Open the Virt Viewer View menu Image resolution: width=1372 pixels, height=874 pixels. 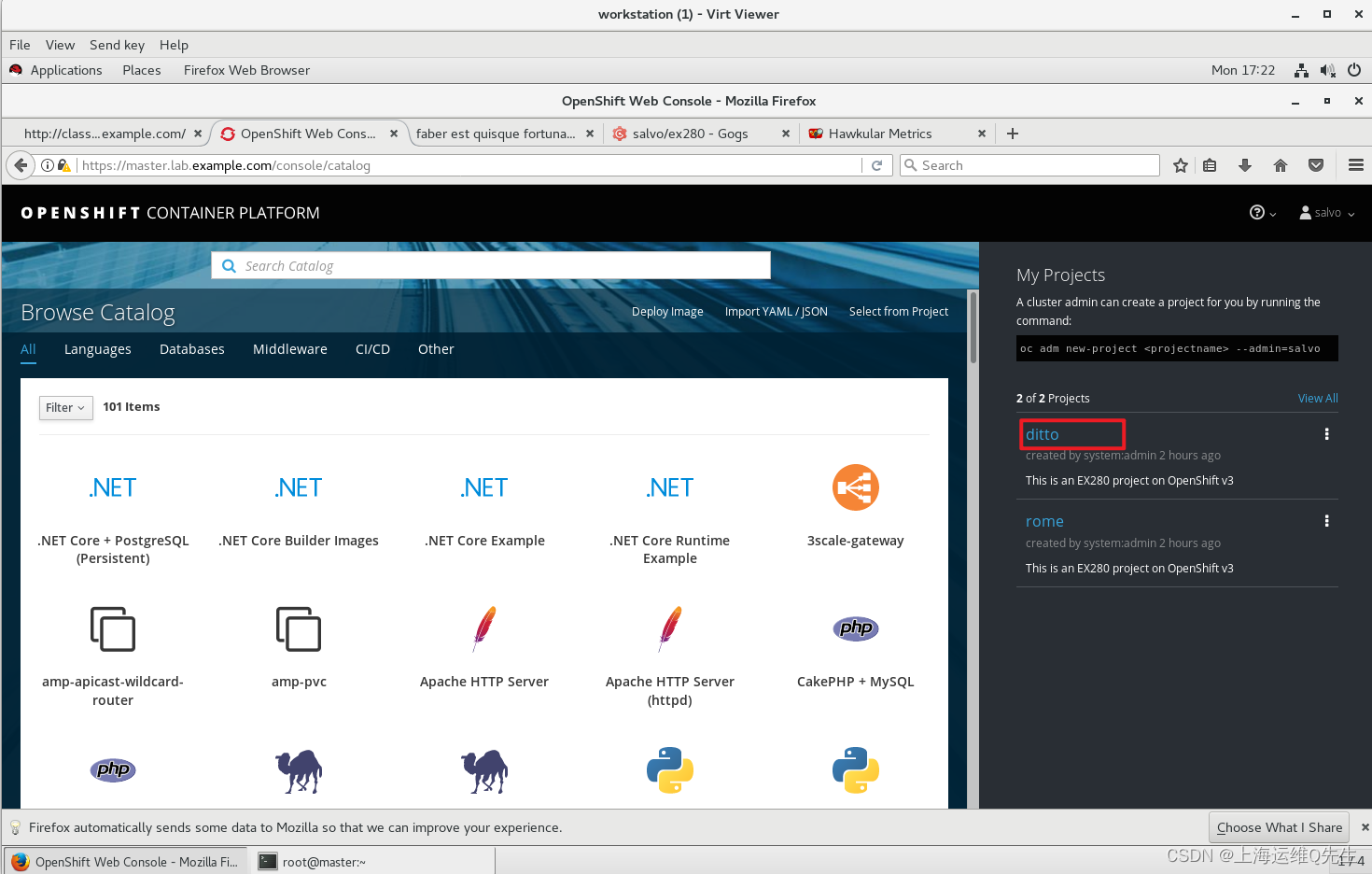60,45
